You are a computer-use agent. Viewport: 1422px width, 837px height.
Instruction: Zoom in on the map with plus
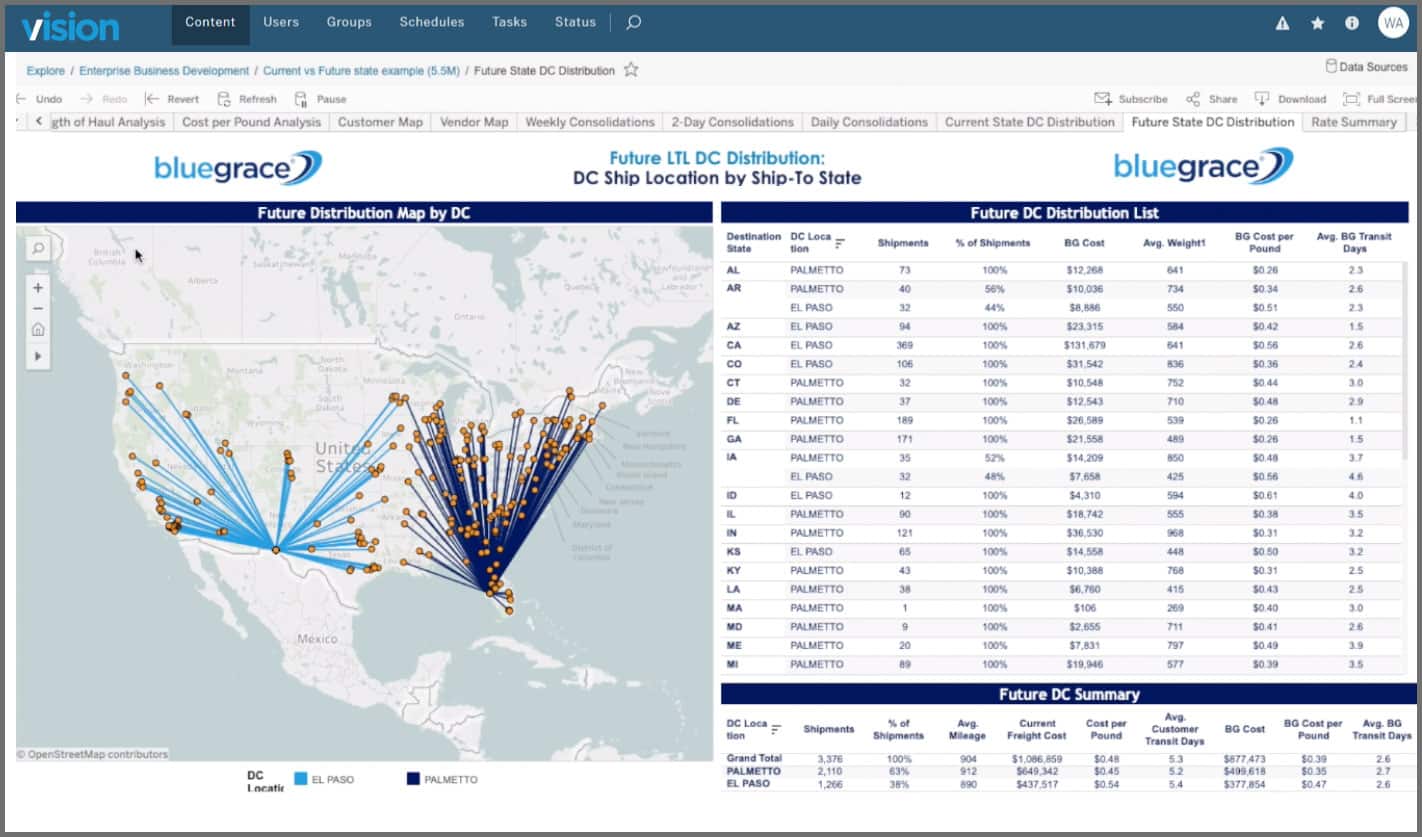click(38, 288)
